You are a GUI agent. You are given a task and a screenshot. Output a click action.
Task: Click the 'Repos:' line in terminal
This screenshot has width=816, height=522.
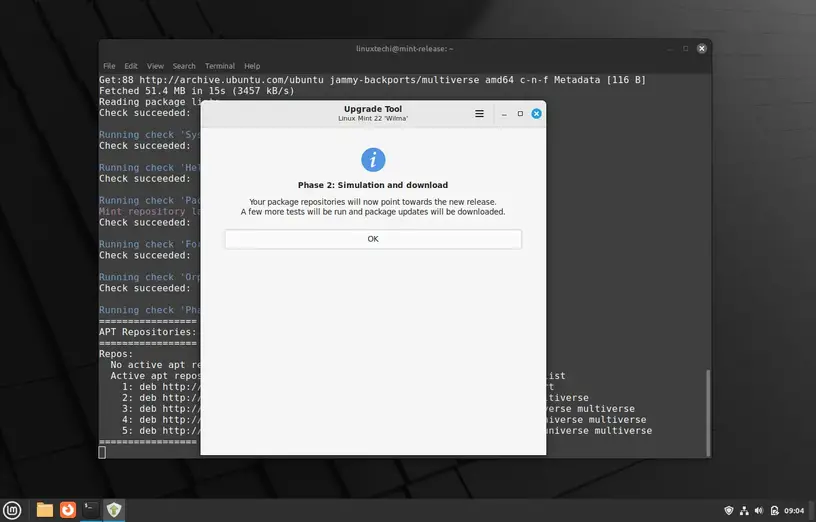pos(116,354)
